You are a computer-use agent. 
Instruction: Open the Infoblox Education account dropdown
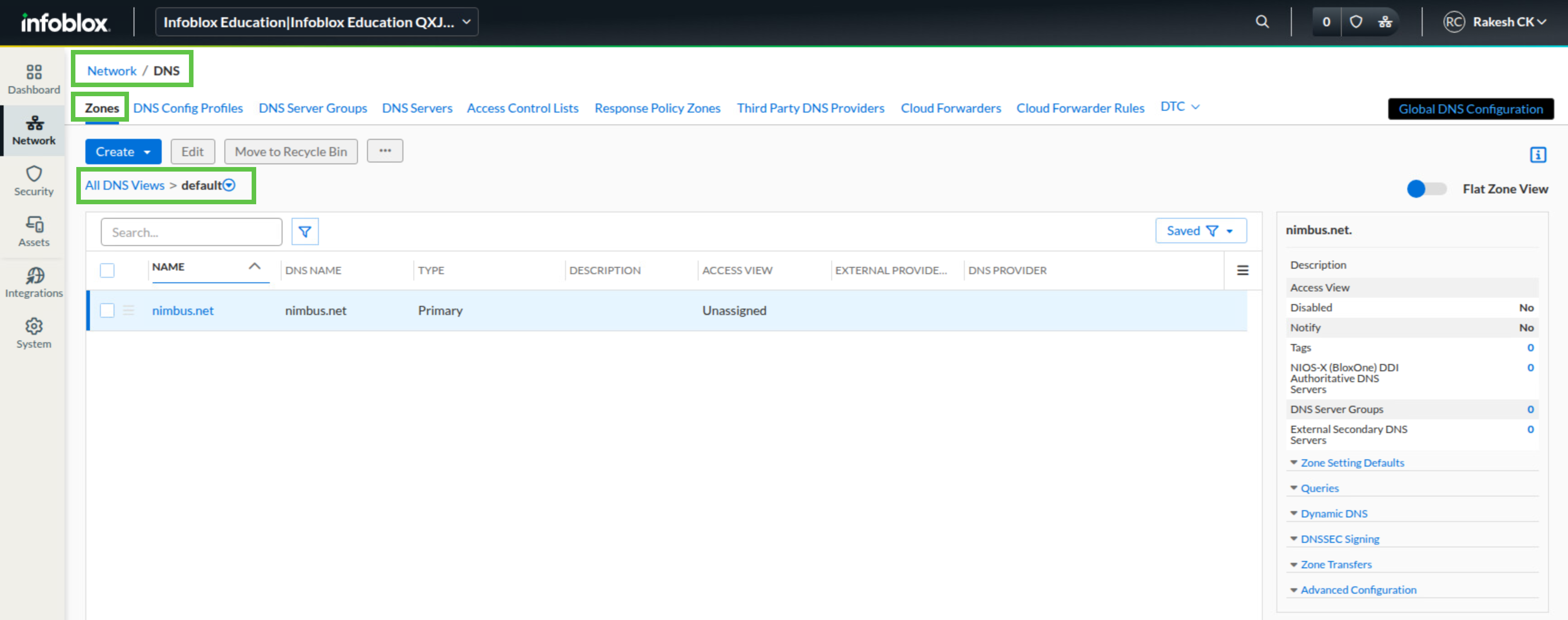pyautogui.click(x=317, y=22)
